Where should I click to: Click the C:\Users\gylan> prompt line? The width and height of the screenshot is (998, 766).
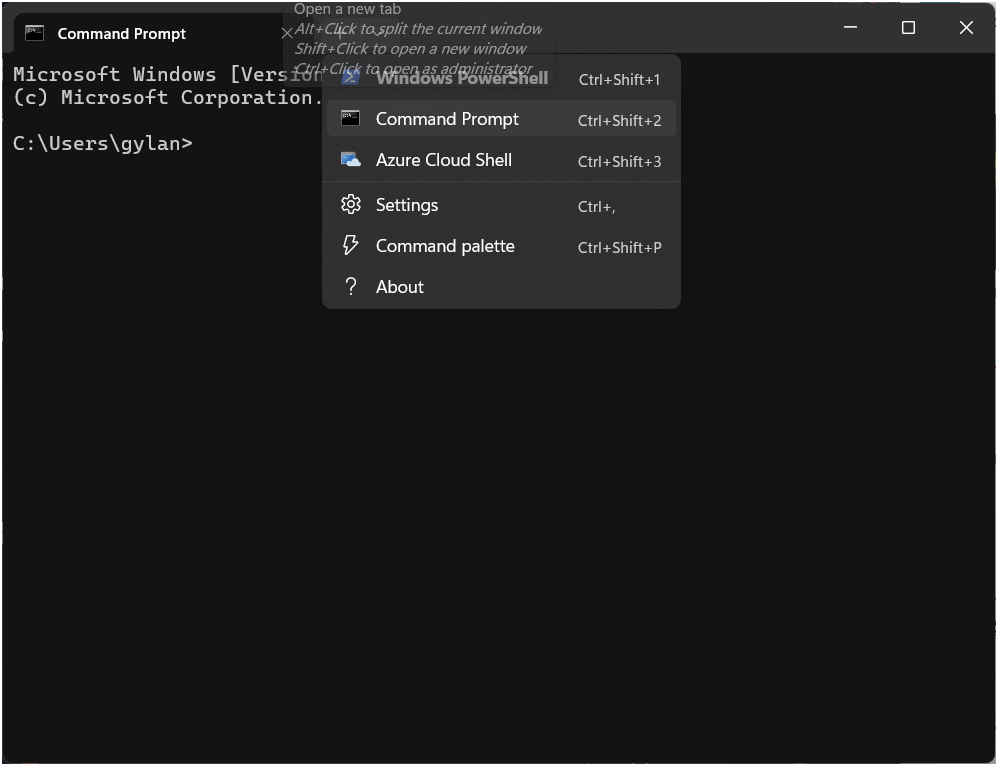click(102, 143)
